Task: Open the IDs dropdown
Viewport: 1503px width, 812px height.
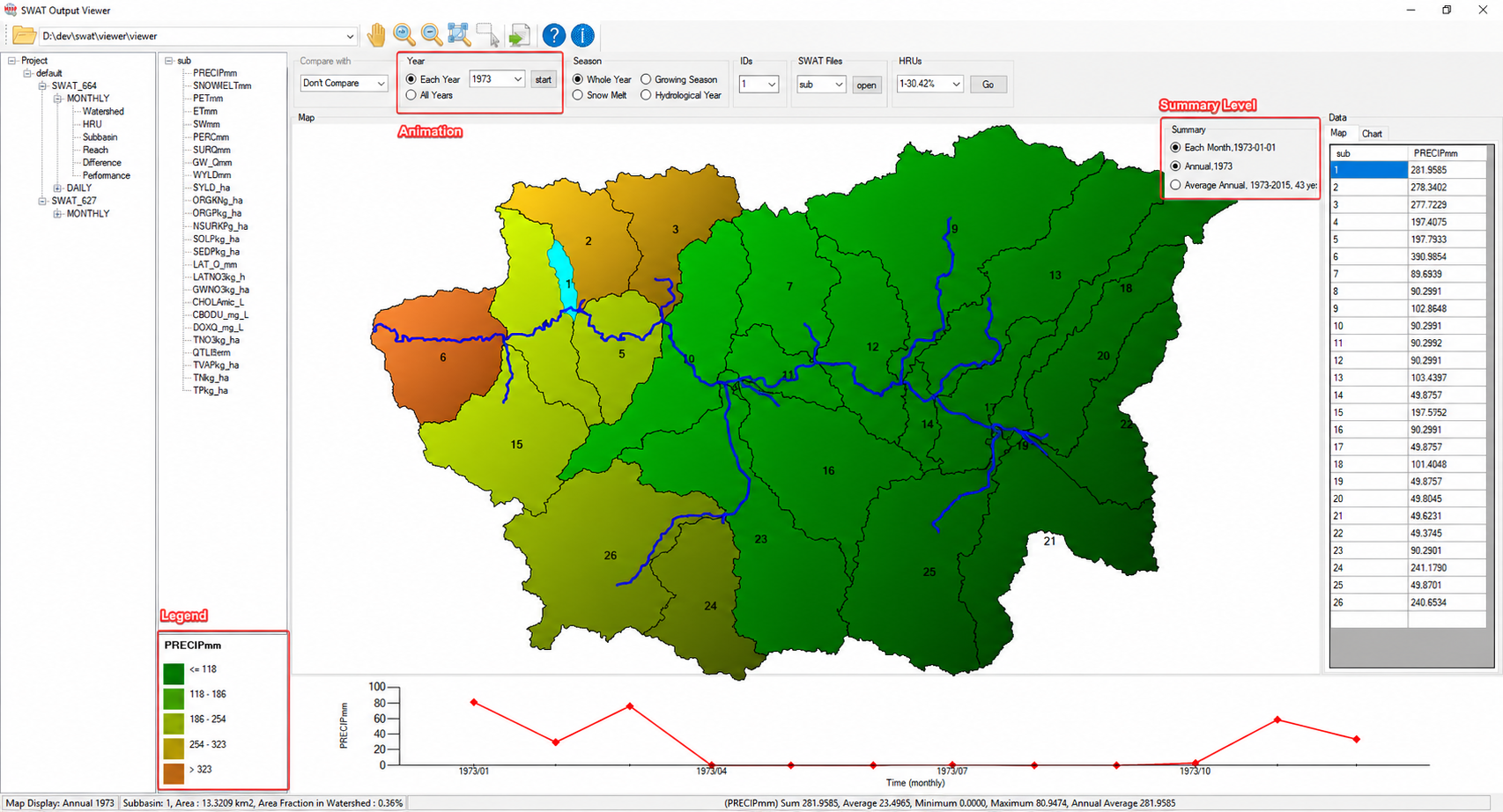Action: pyautogui.click(x=772, y=85)
